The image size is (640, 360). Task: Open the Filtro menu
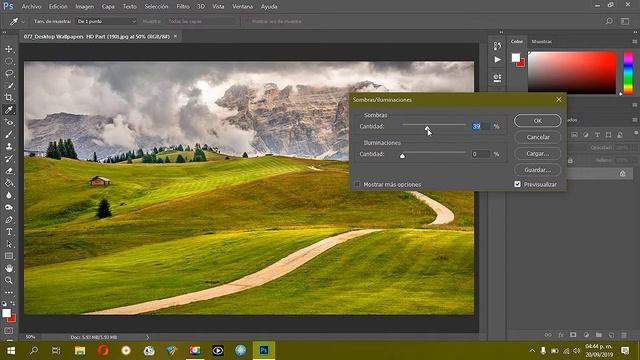(x=182, y=7)
